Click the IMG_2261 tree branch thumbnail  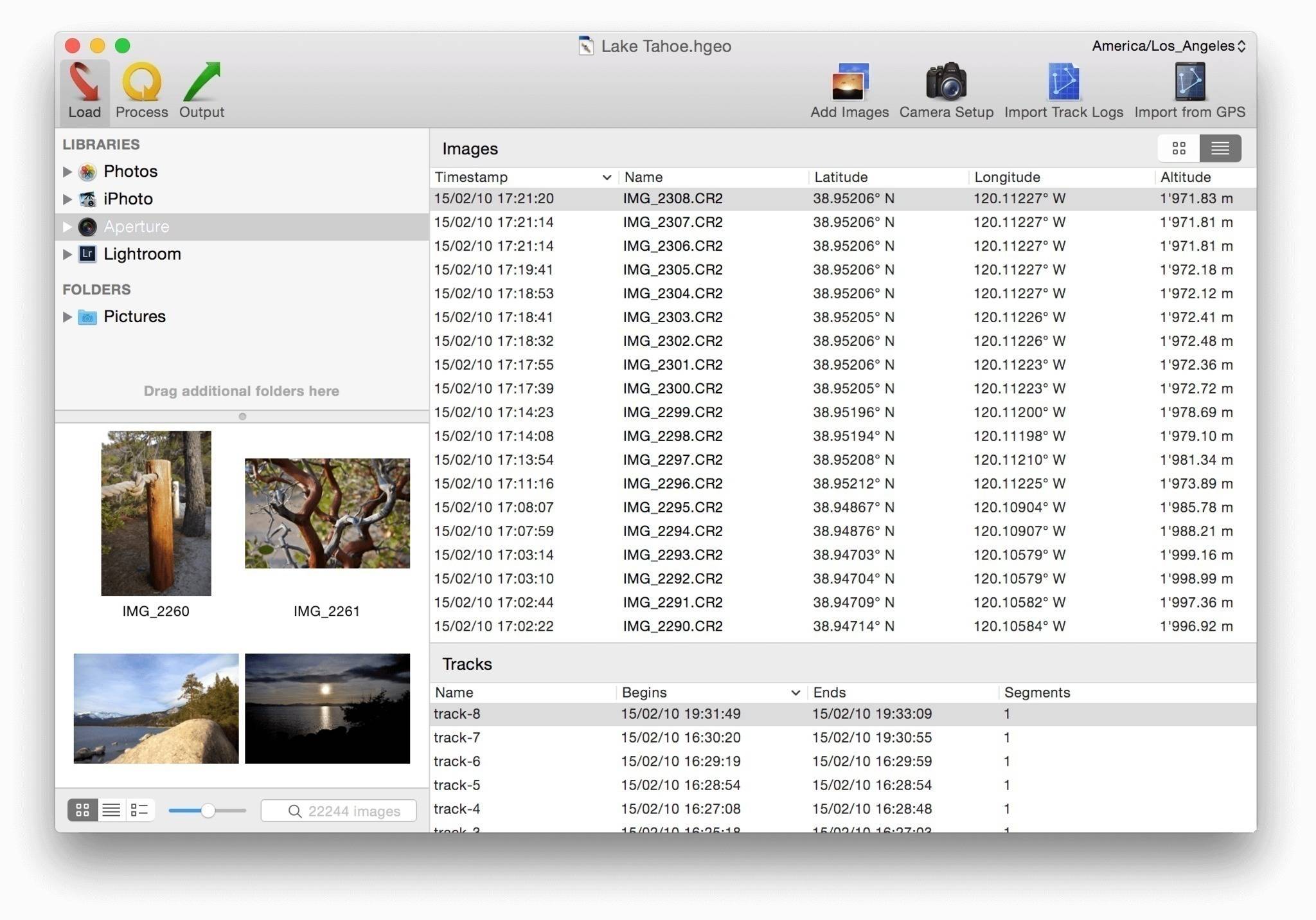tap(327, 513)
